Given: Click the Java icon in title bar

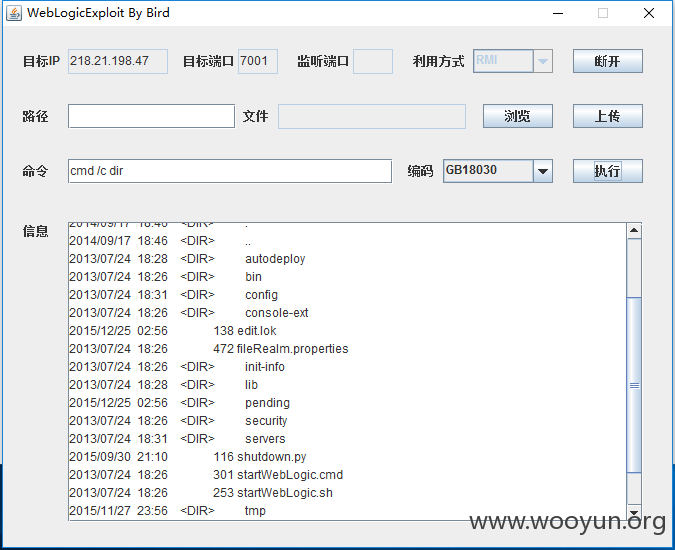Looking at the screenshot, I should (x=14, y=13).
